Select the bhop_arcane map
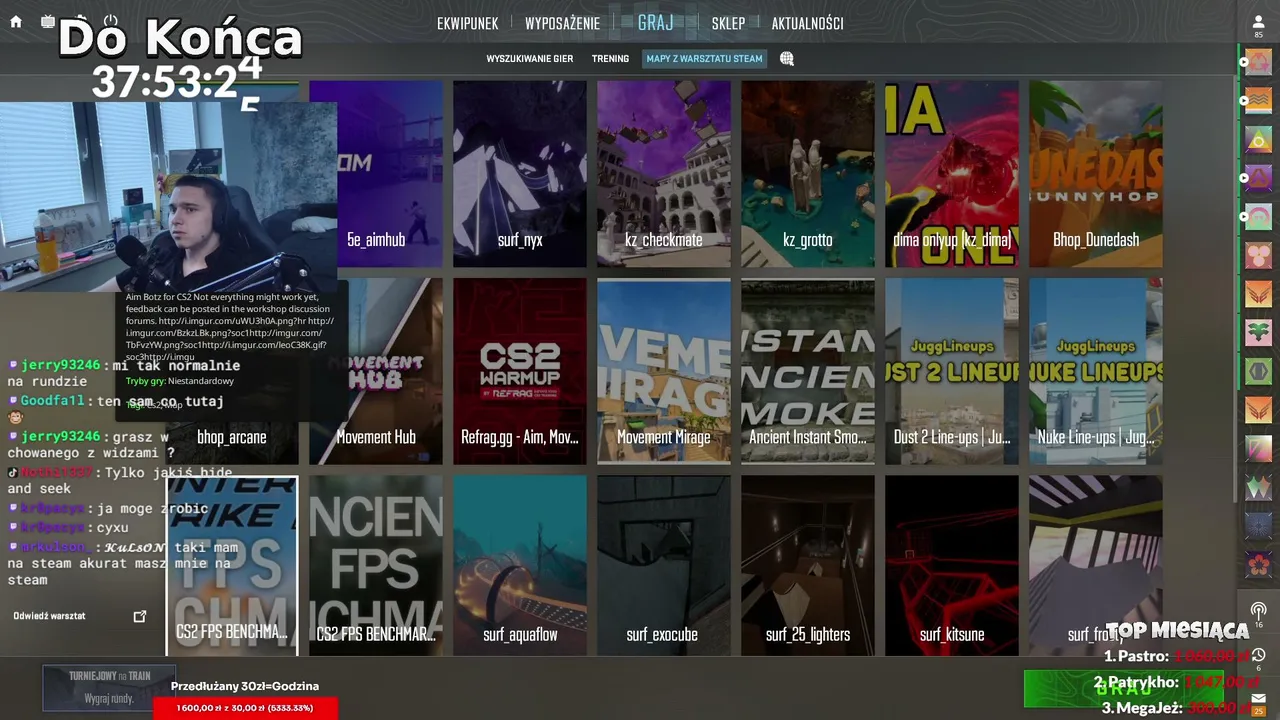 click(x=232, y=437)
